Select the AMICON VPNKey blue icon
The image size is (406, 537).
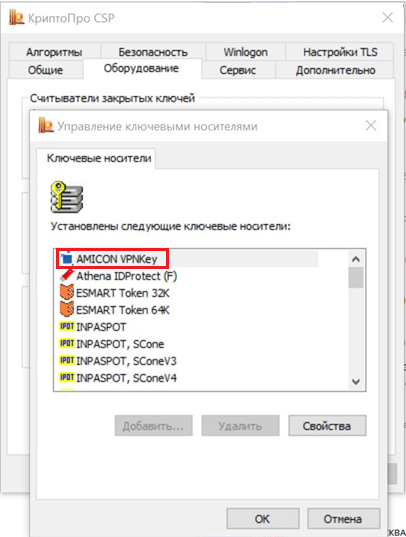click(x=67, y=259)
